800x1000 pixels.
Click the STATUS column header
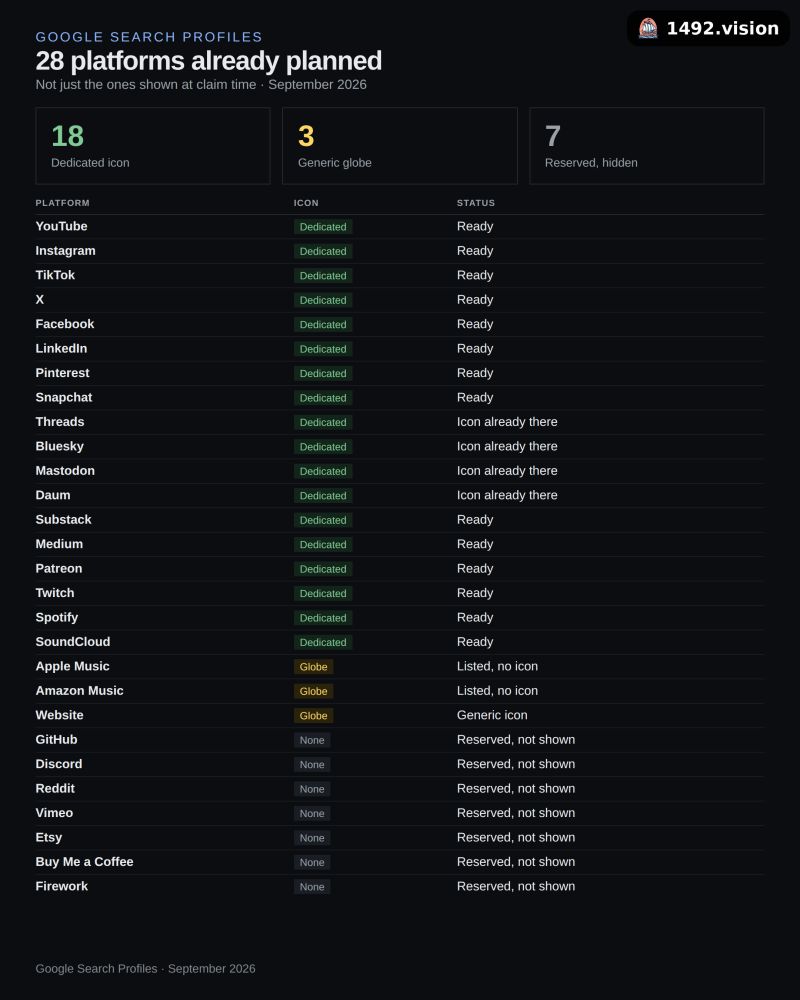tap(476, 203)
